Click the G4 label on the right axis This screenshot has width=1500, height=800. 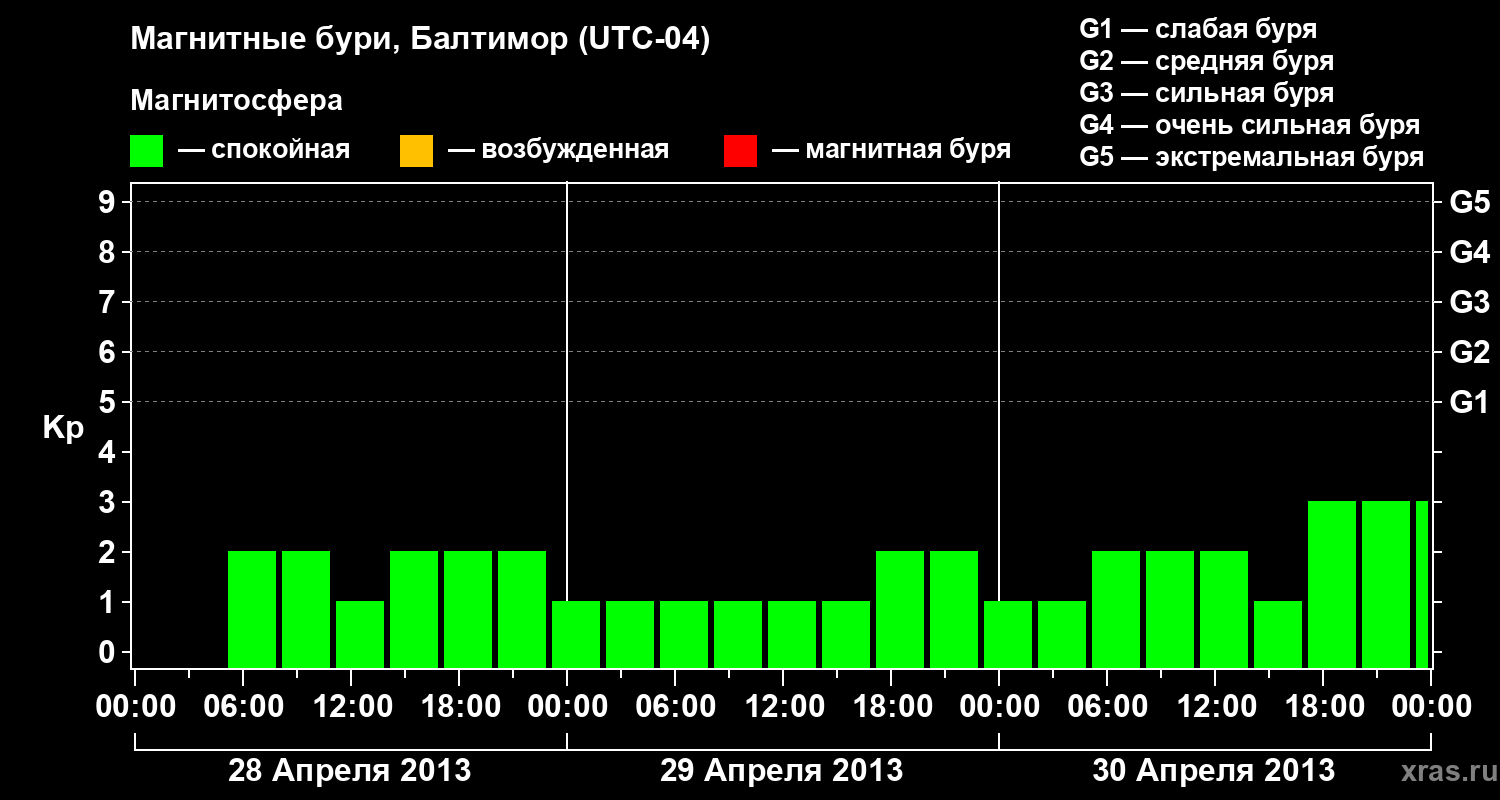click(x=1469, y=252)
